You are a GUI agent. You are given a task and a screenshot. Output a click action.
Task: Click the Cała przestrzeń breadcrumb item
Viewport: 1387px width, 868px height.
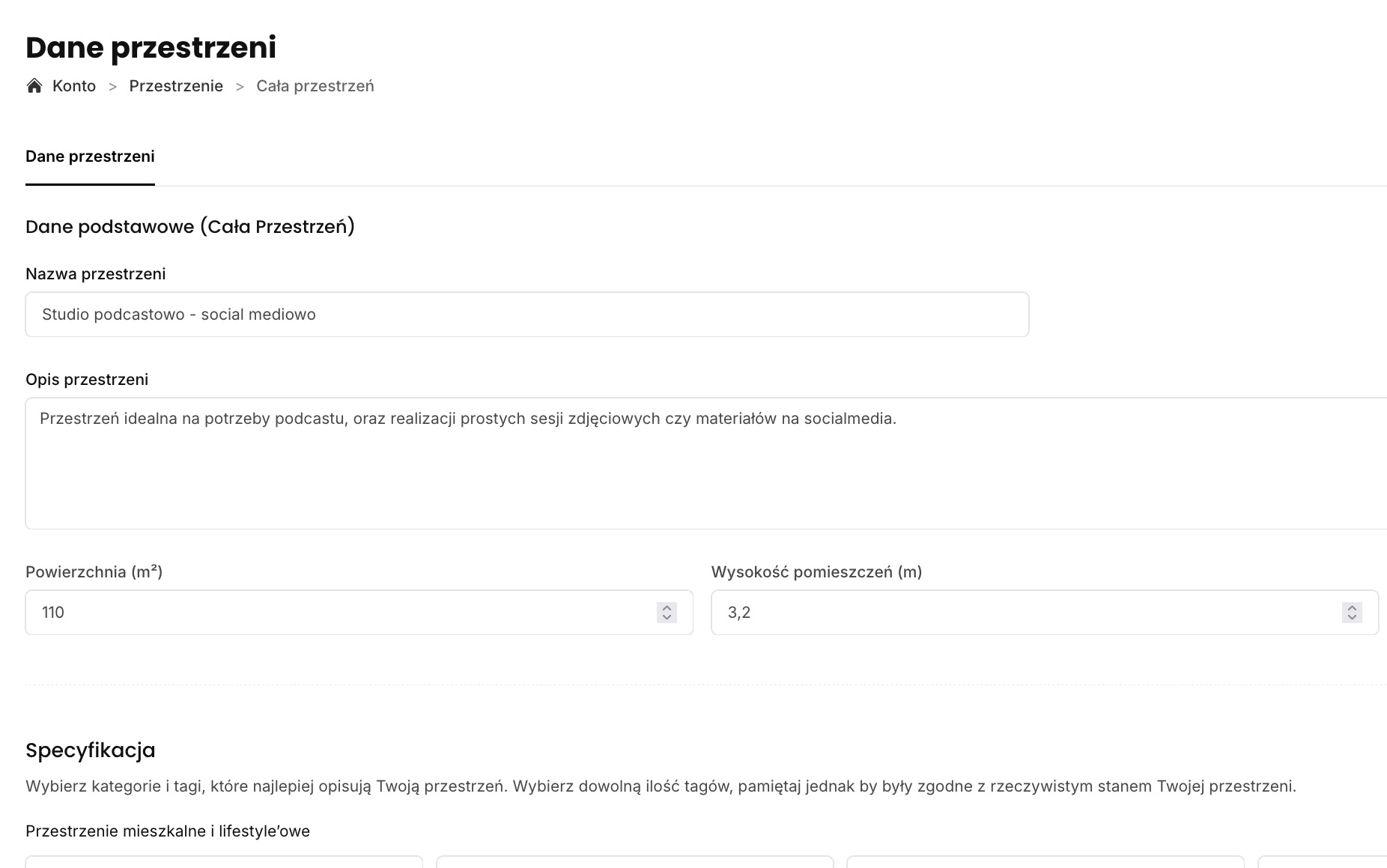coord(315,86)
